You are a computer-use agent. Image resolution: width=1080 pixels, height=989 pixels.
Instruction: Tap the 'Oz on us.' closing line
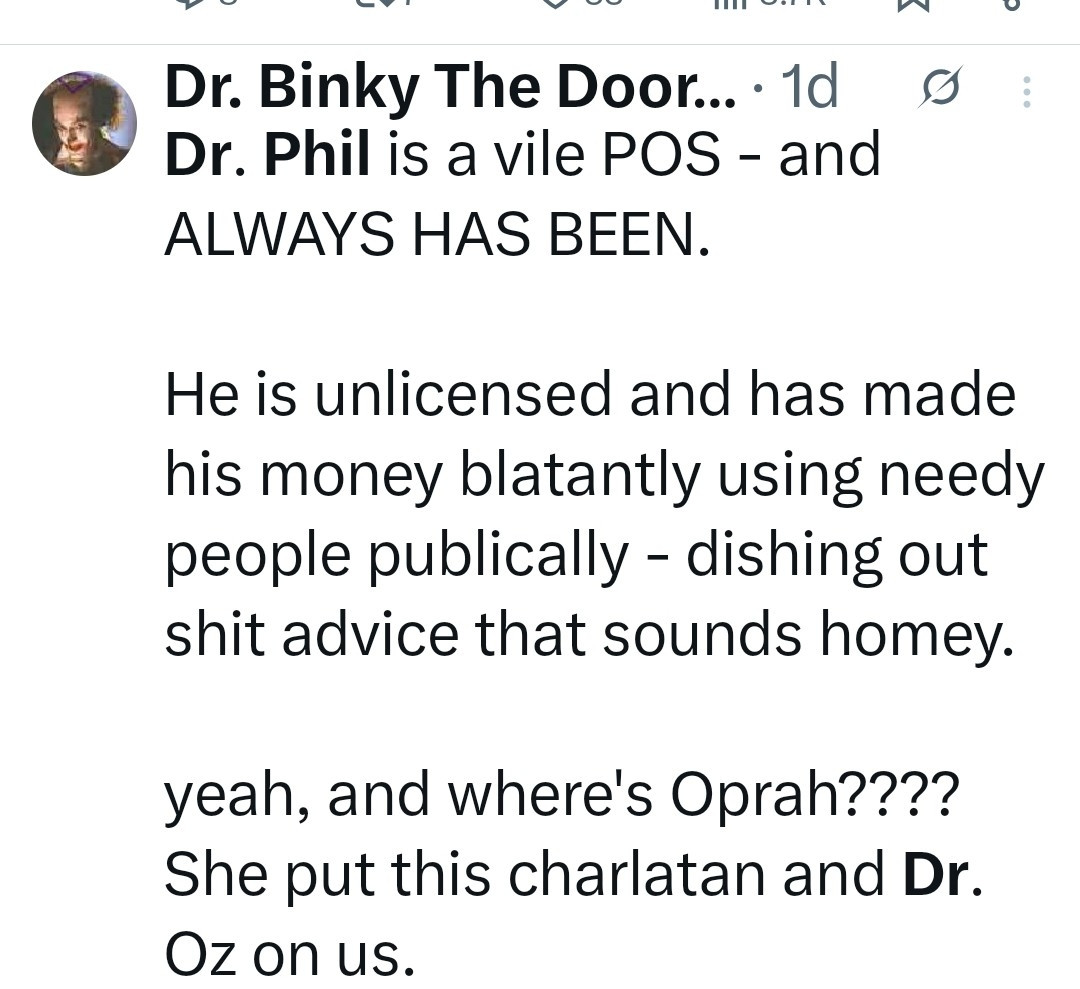click(x=290, y=955)
